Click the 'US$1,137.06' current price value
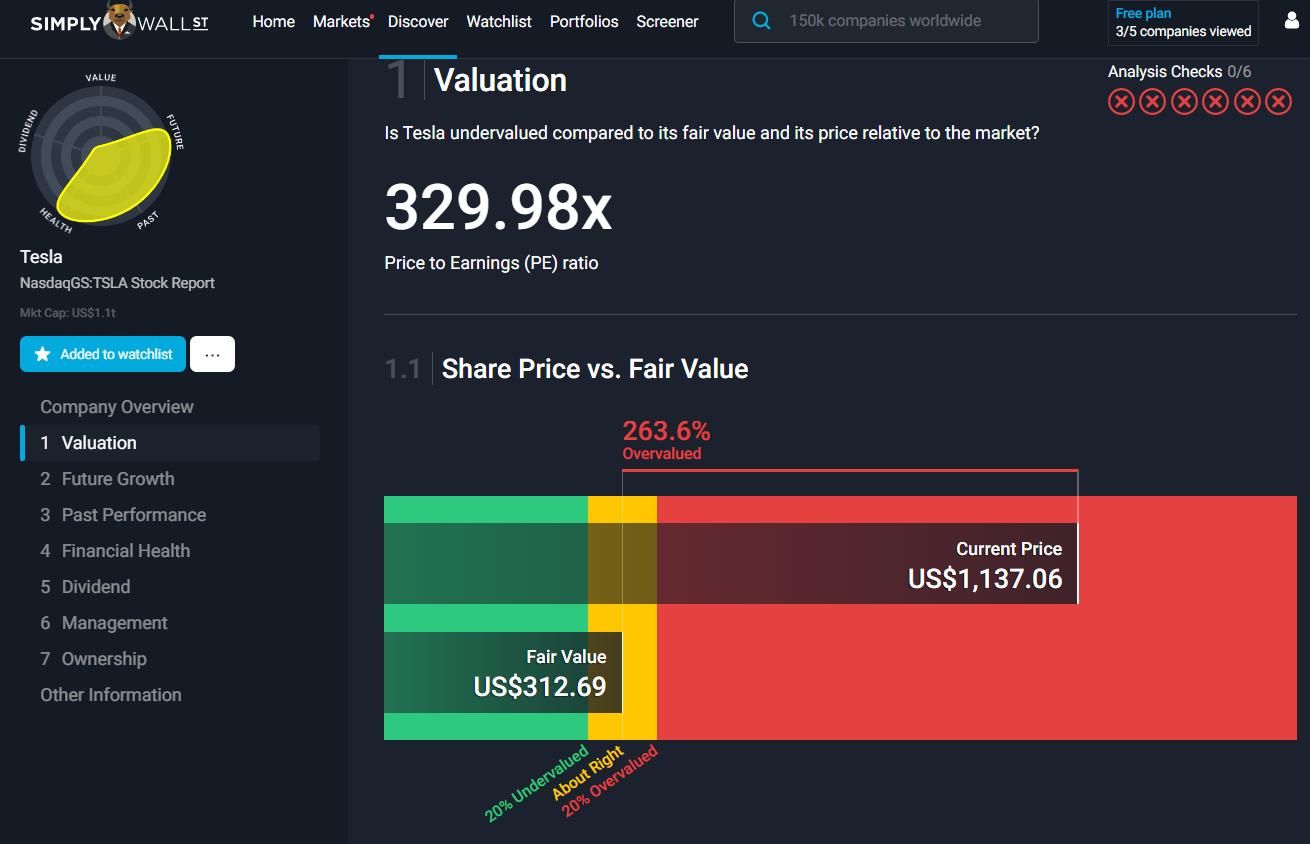Image resolution: width=1310 pixels, height=844 pixels. [985, 578]
